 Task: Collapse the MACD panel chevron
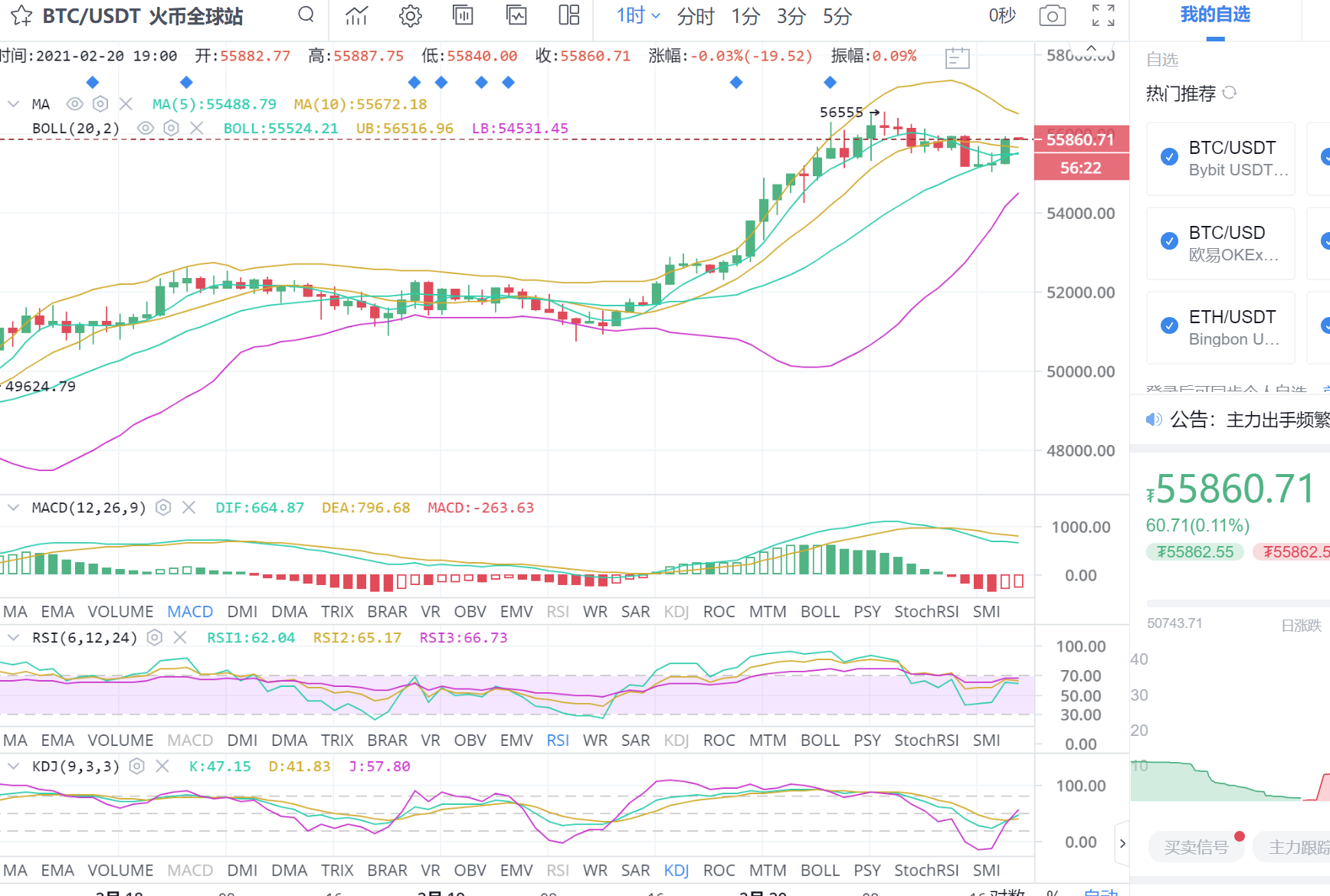coord(13,507)
